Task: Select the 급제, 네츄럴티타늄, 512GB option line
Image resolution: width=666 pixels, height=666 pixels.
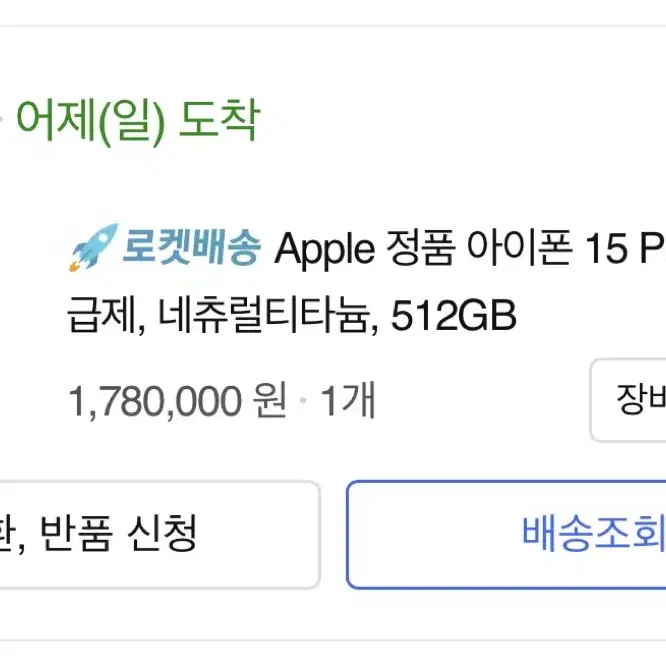Action: pyautogui.click(x=292, y=315)
